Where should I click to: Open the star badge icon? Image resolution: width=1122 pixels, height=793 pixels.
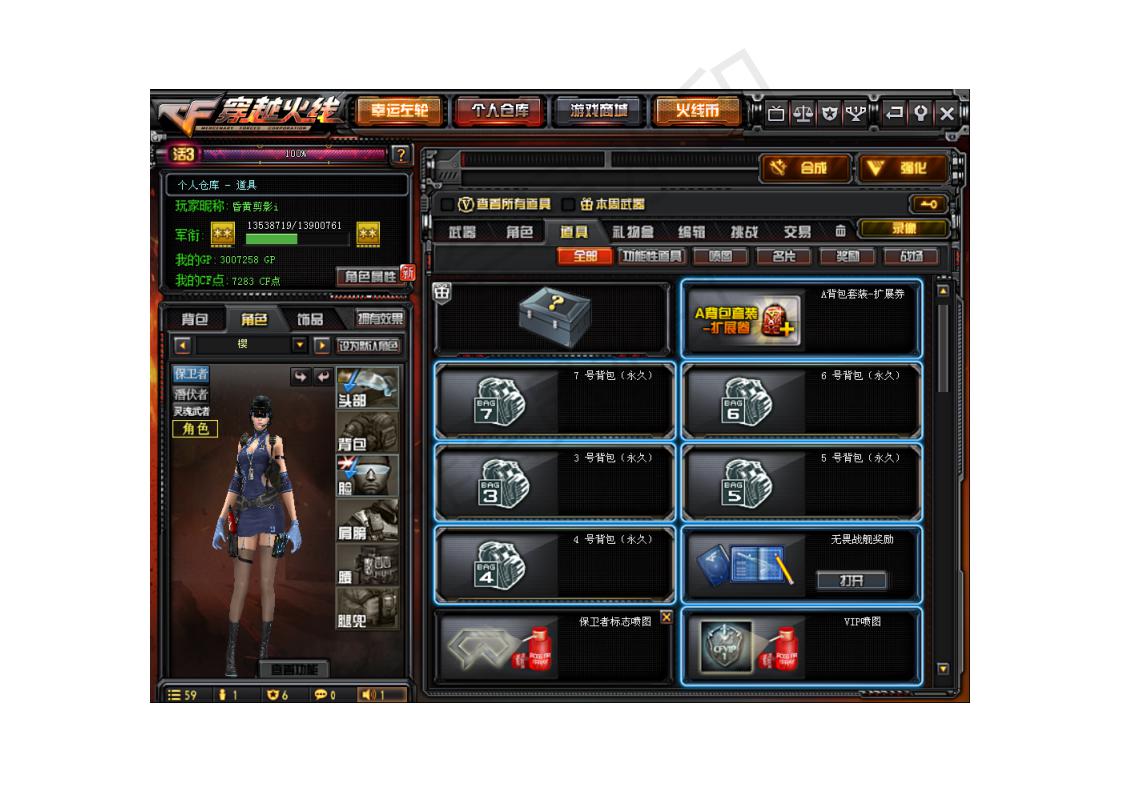tap(829, 112)
